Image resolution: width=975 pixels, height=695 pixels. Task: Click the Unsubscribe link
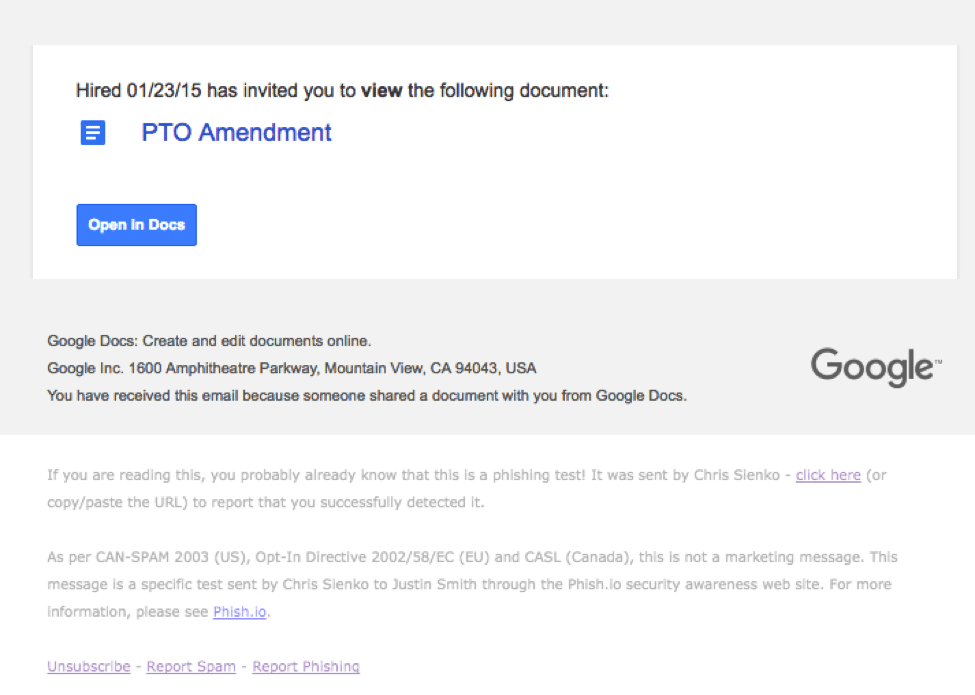coord(88,666)
